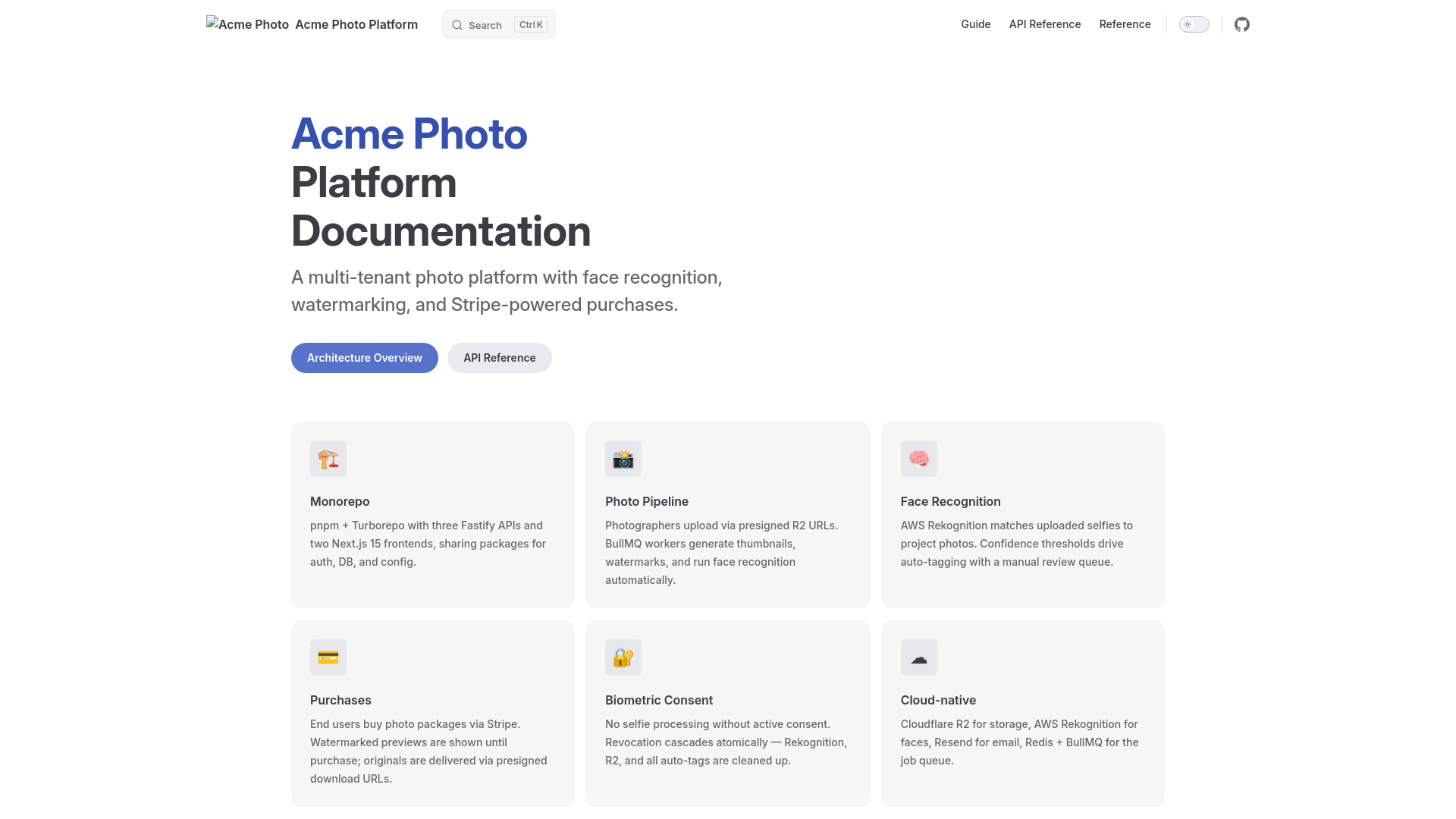Select the Monorepo card title
The image size is (1456, 819).
[x=340, y=501]
